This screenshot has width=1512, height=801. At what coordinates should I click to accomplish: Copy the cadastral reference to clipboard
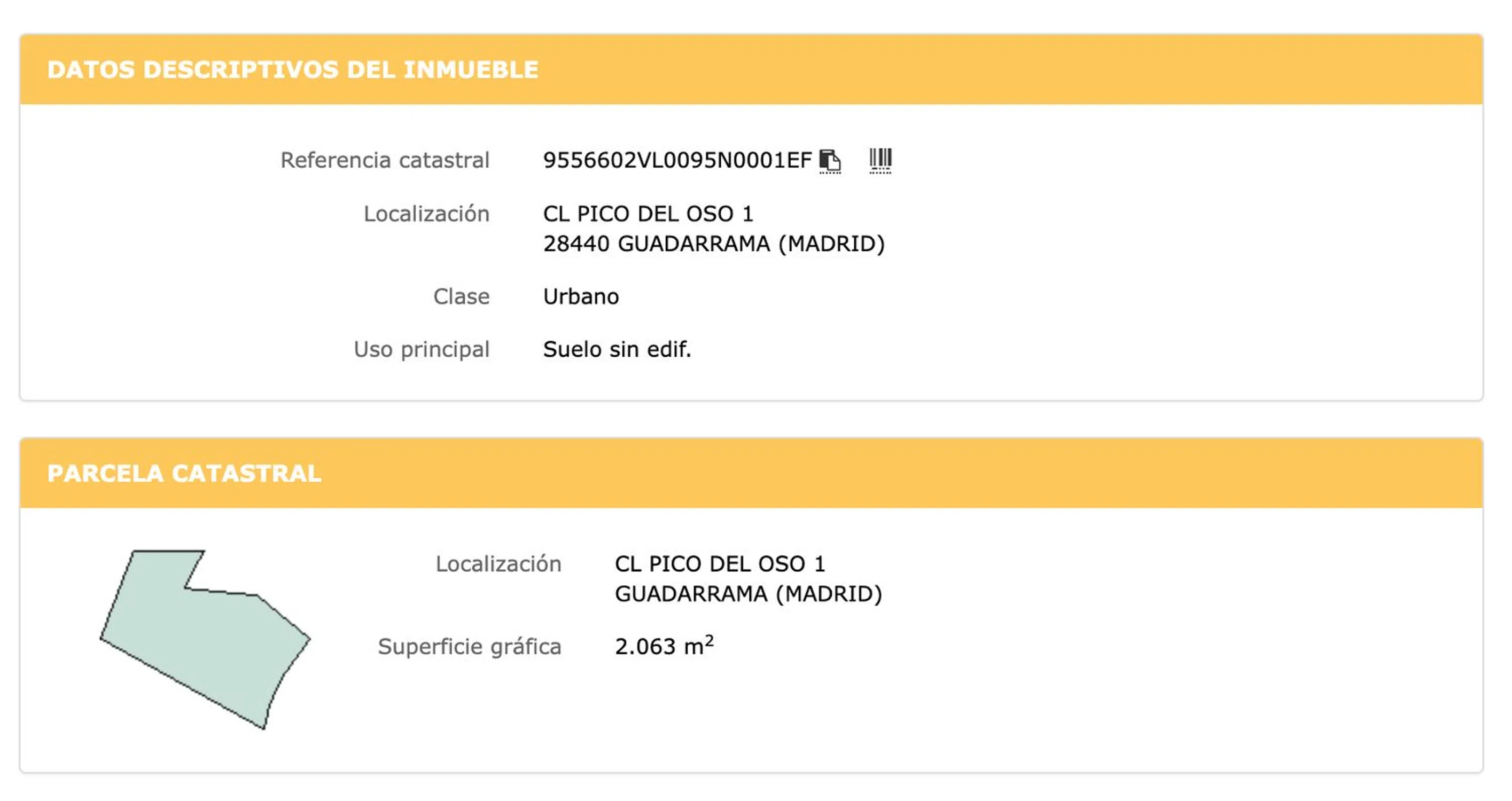[830, 160]
